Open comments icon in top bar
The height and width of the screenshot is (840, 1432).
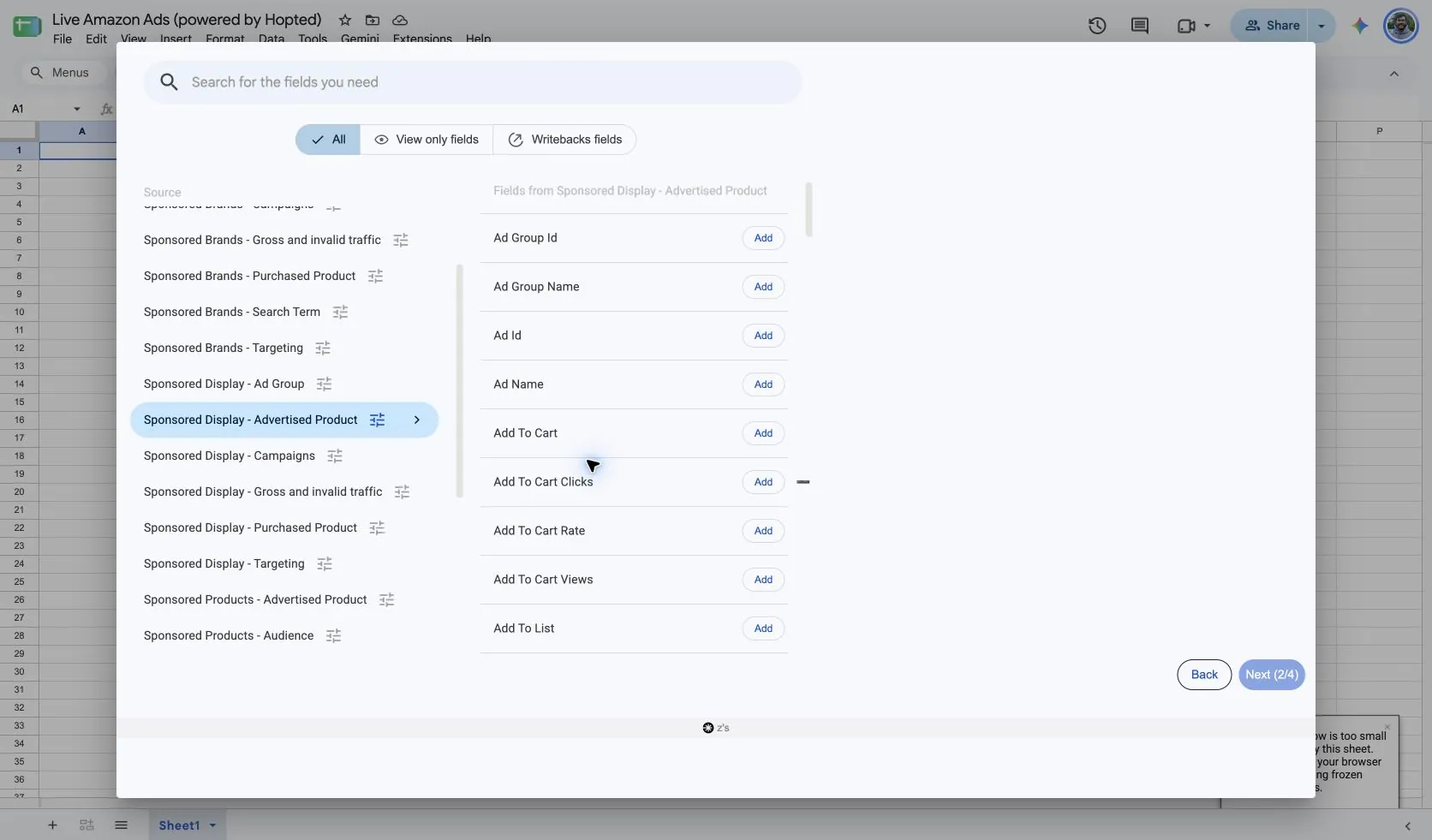click(x=1140, y=26)
